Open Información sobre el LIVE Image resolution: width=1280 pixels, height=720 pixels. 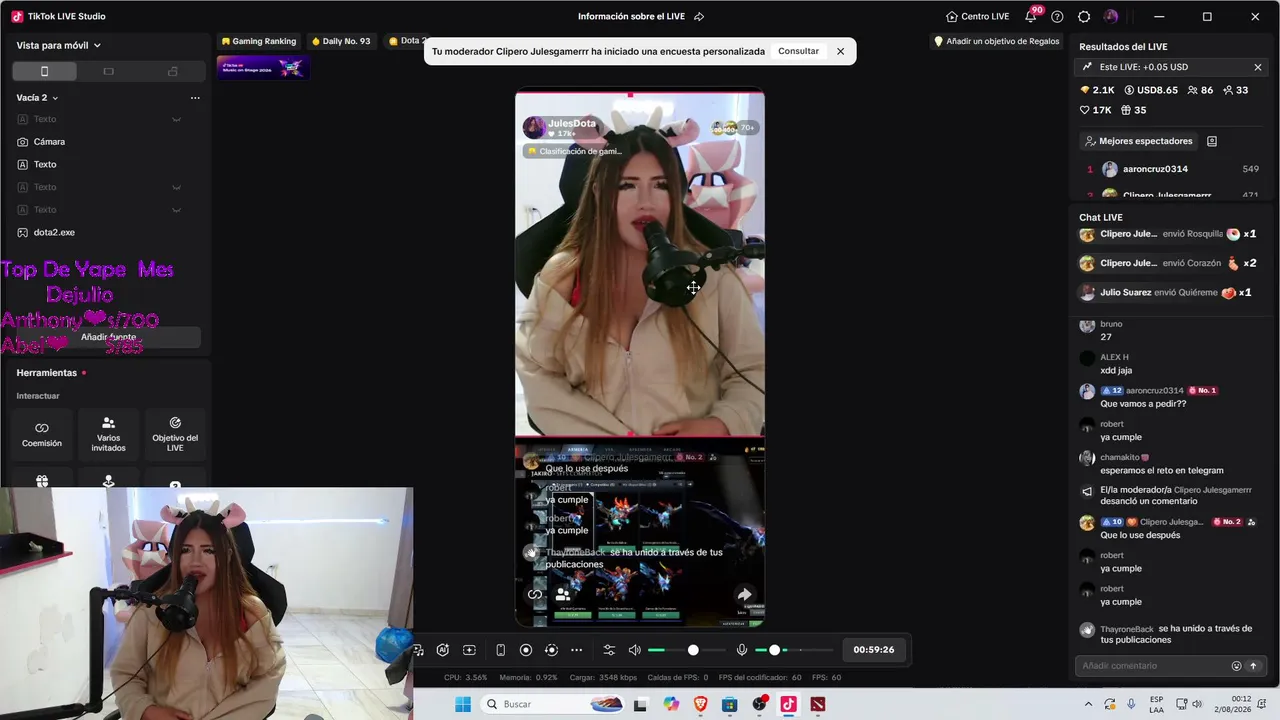pyautogui.click(x=633, y=16)
